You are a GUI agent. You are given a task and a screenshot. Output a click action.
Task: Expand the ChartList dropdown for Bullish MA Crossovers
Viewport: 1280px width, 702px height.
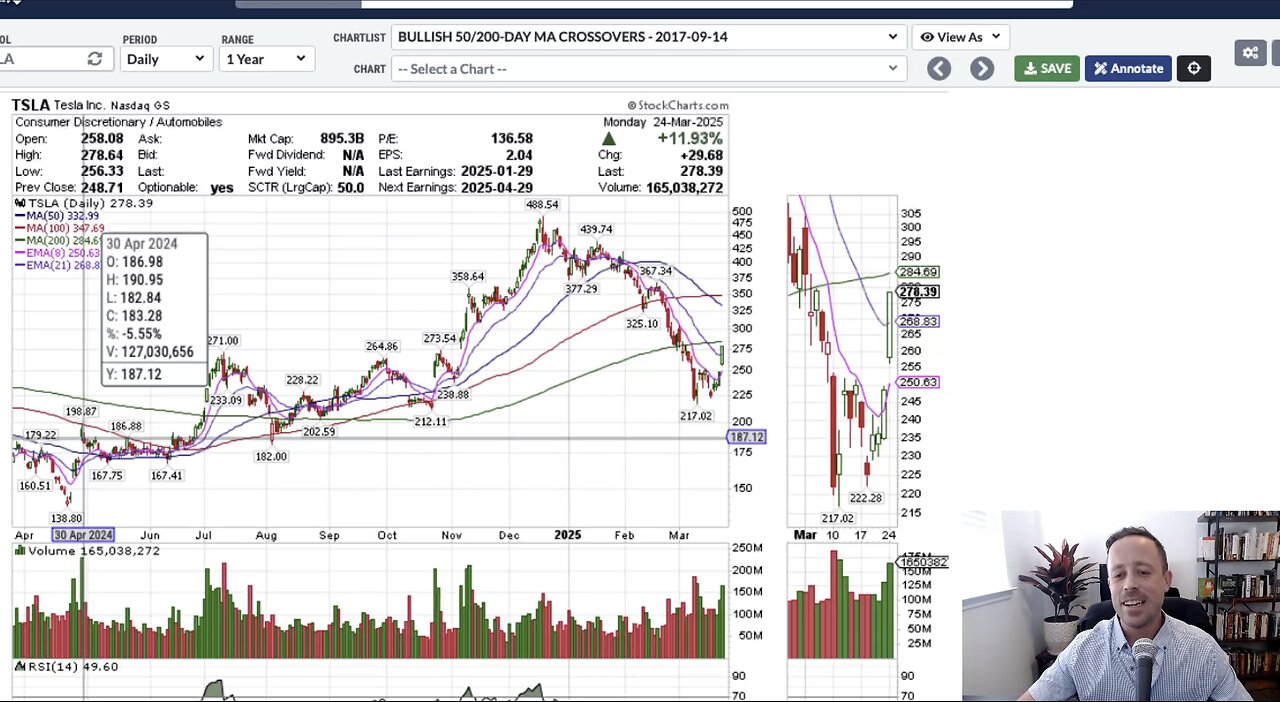(648, 37)
